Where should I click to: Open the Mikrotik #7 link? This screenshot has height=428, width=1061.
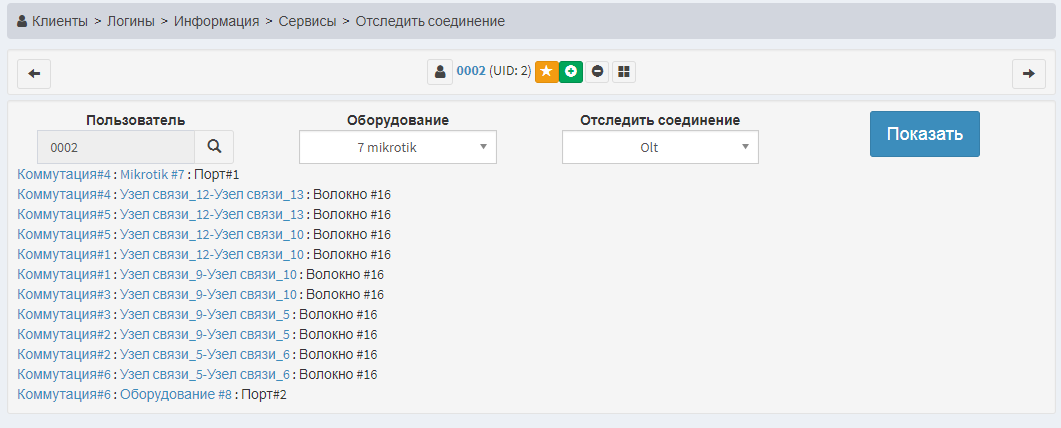click(152, 174)
